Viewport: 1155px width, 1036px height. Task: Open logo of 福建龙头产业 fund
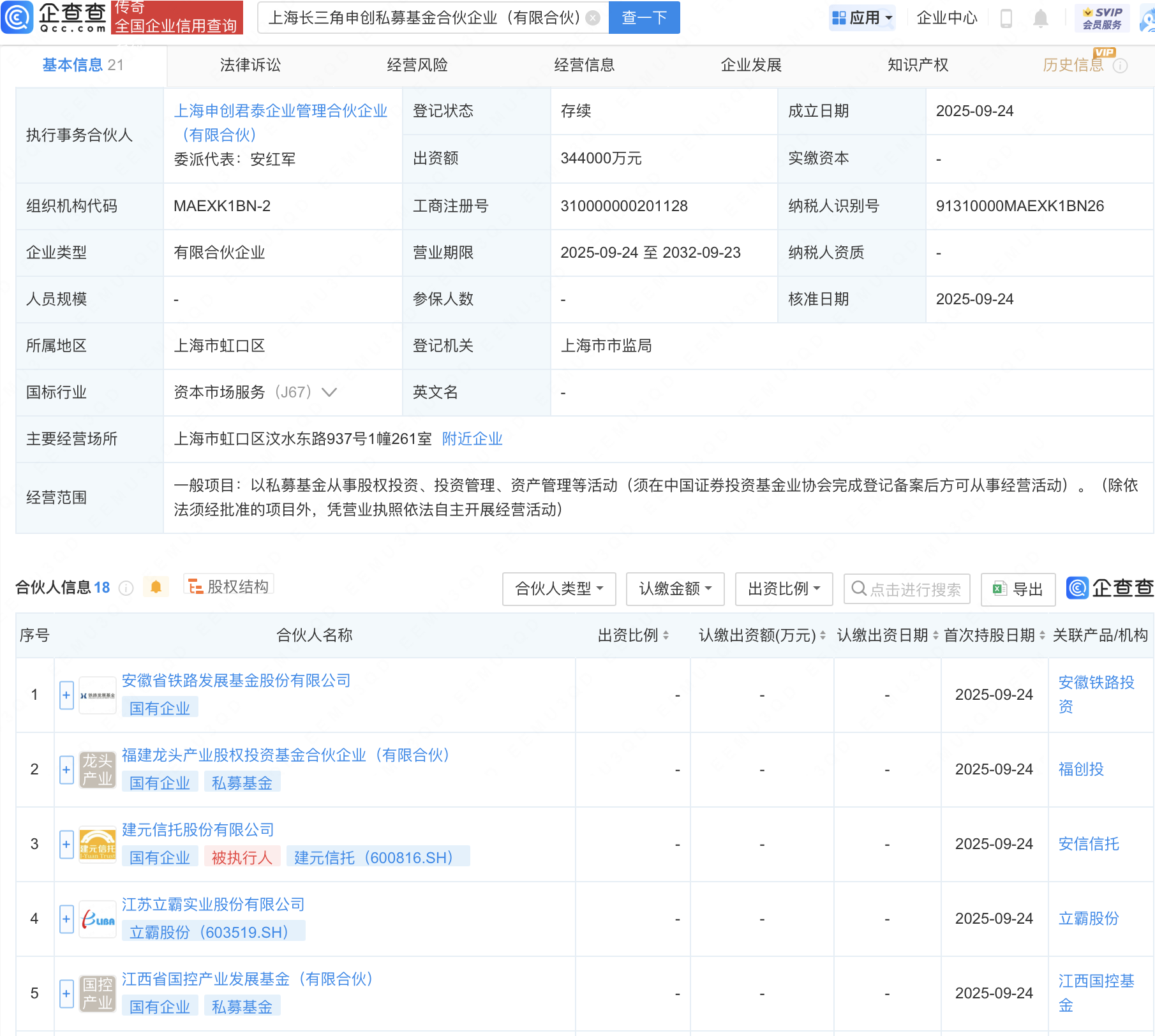coord(98,770)
